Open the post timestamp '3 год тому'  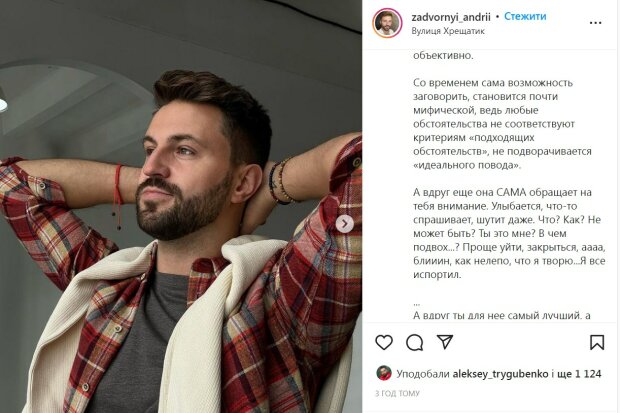tap(397, 394)
